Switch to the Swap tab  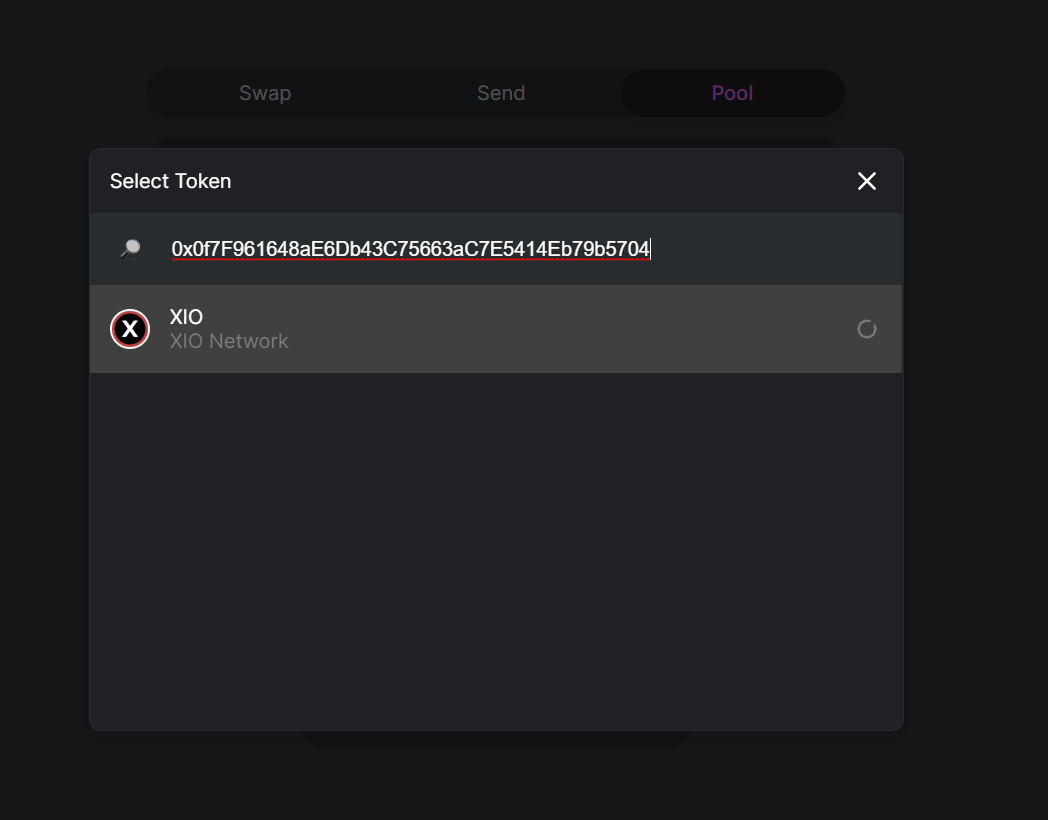(x=265, y=93)
